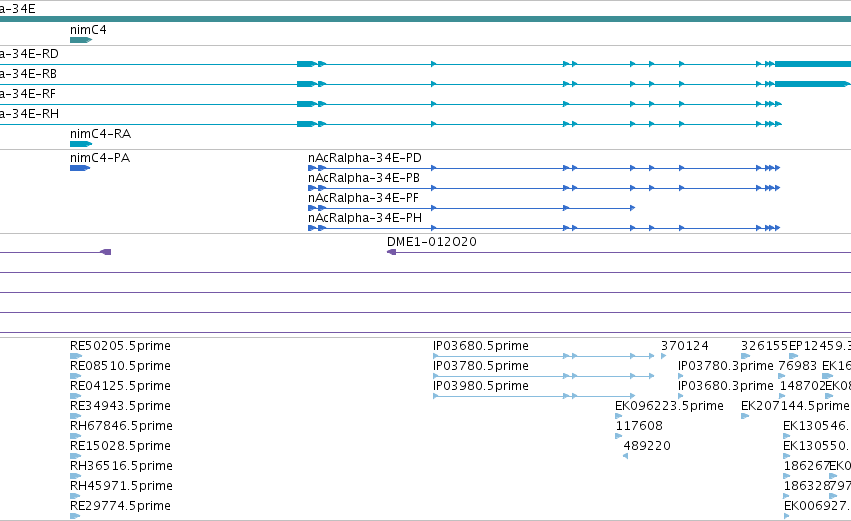
Task: Click the teal nimC4 gene arrow glyph
Action: pyautogui.click(x=81, y=40)
